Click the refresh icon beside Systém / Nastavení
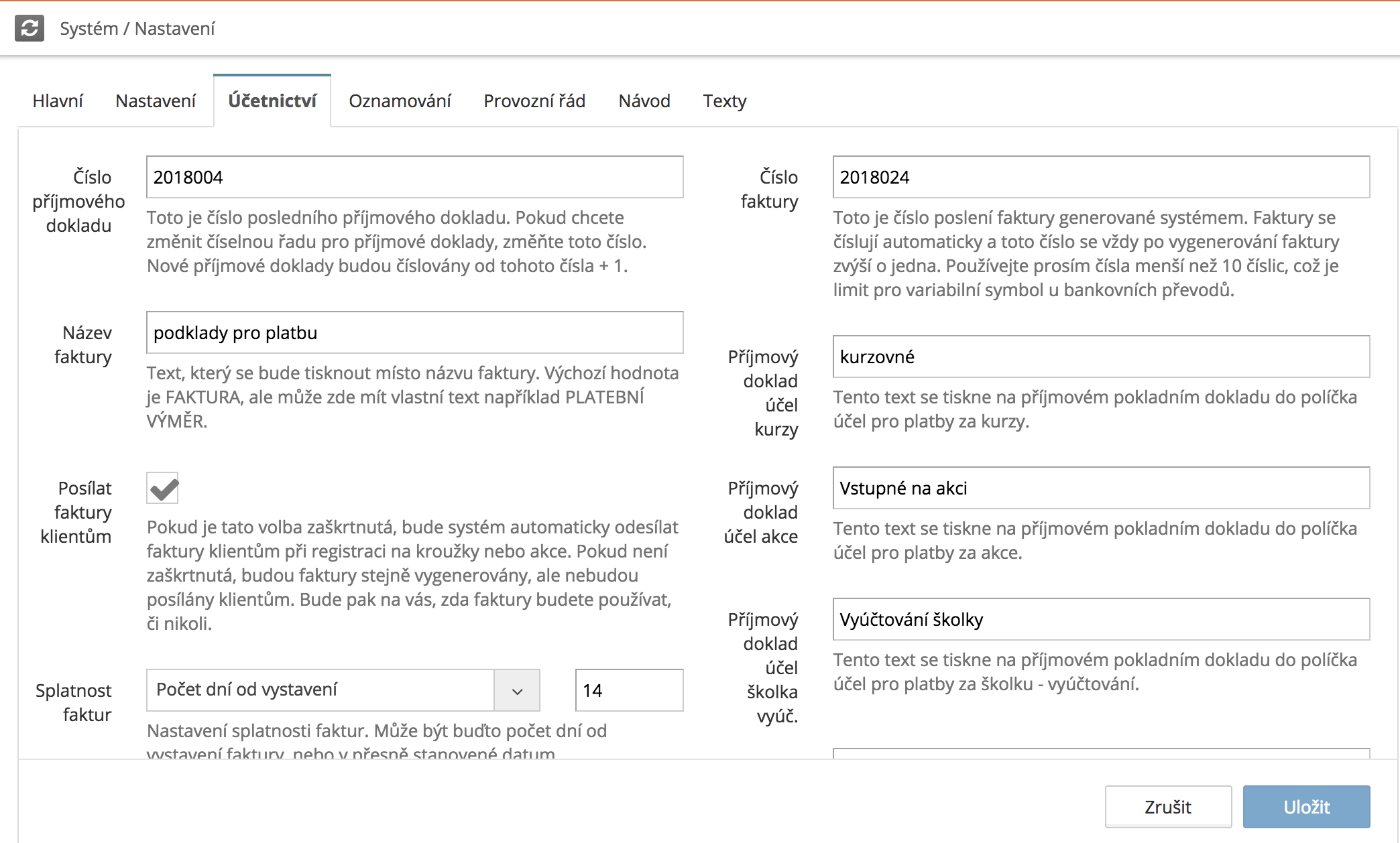Viewport: 1400px width, 843px height. (30, 28)
